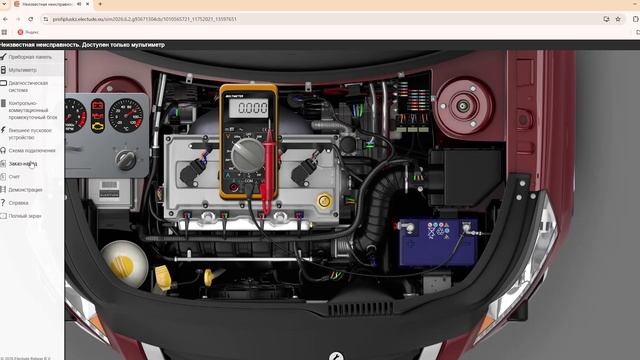Focus the browser address bar URL
Viewport: 640px width, 360px height.
tap(144, 19)
